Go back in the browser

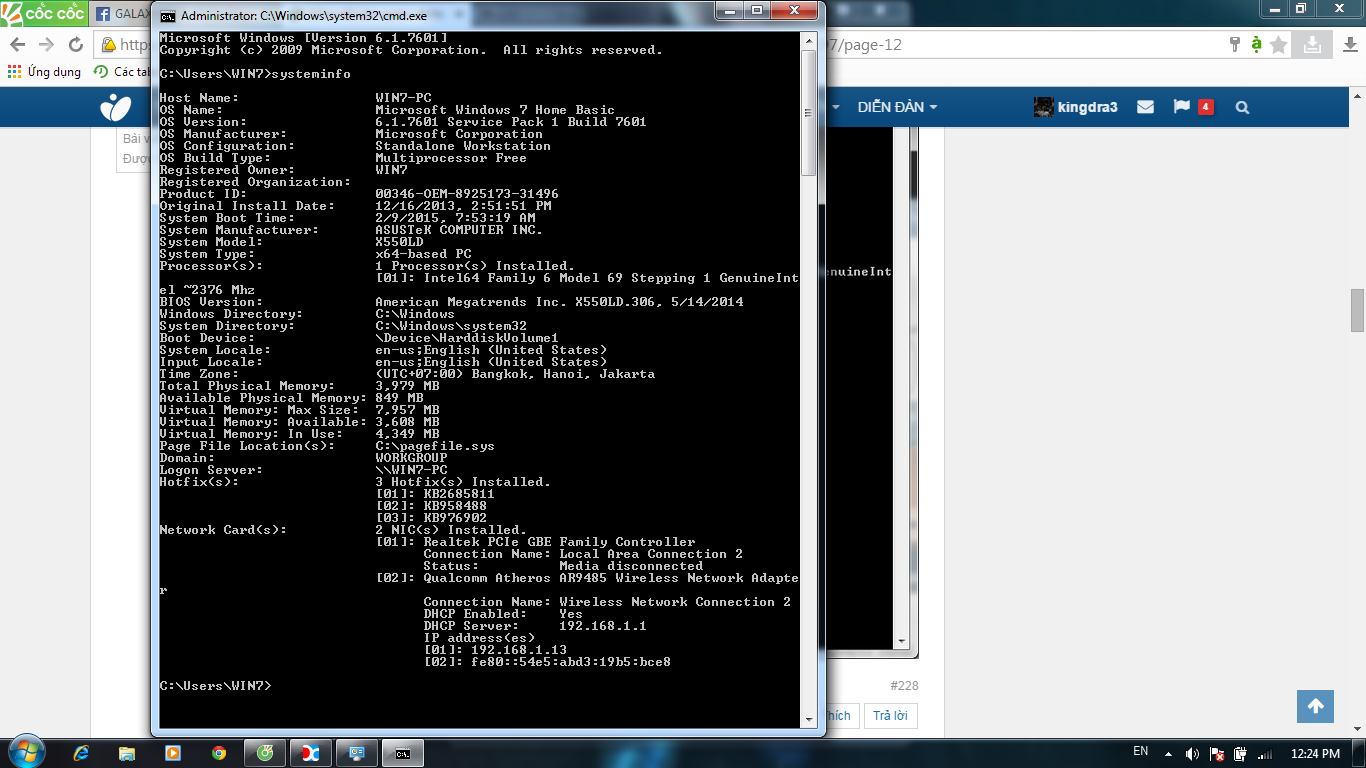[x=18, y=45]
